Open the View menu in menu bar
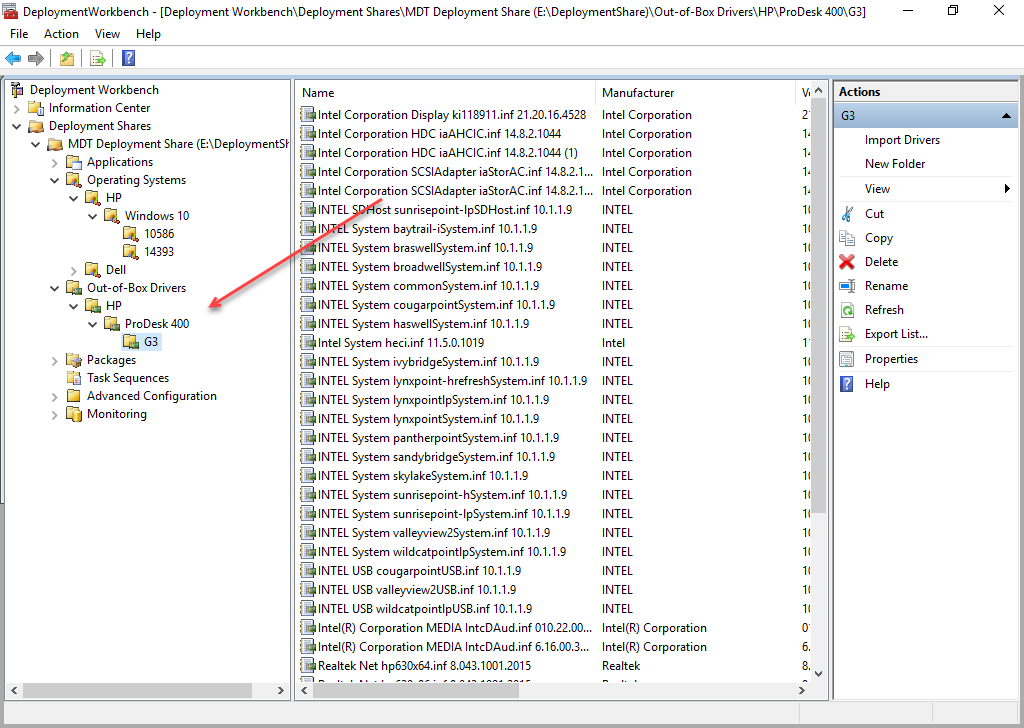This screenshot has height=728, width=1024. (107, 34)
